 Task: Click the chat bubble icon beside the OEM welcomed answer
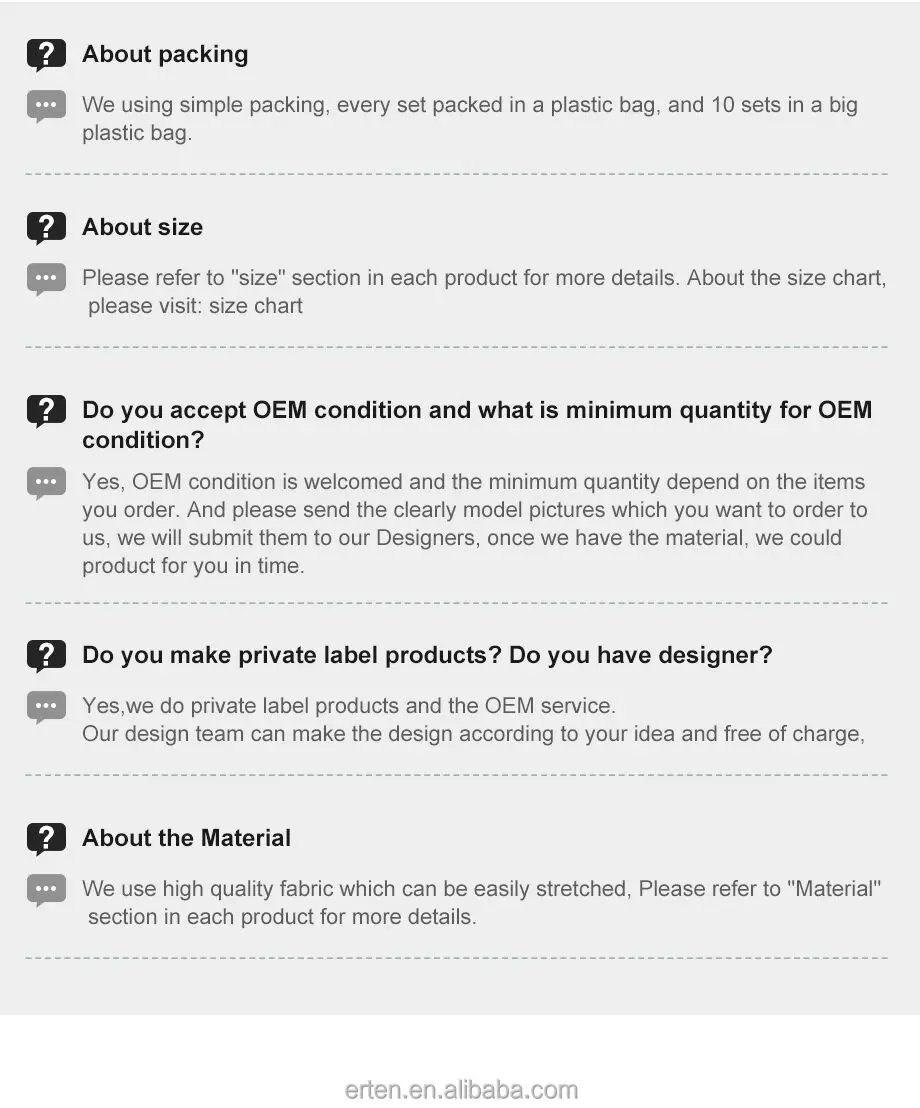[x=47, y=483]
